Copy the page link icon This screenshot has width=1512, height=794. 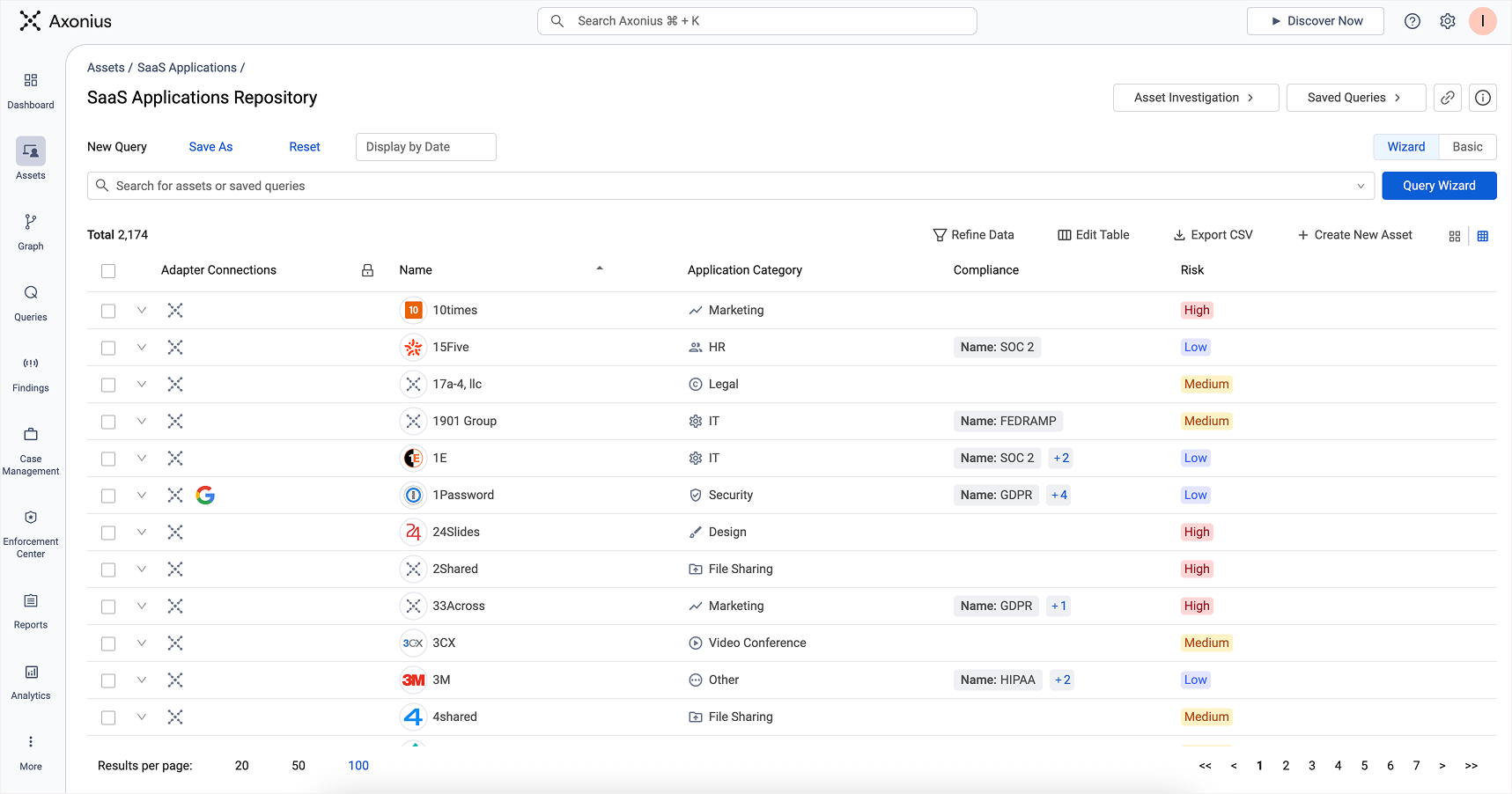coord(1448,98)
